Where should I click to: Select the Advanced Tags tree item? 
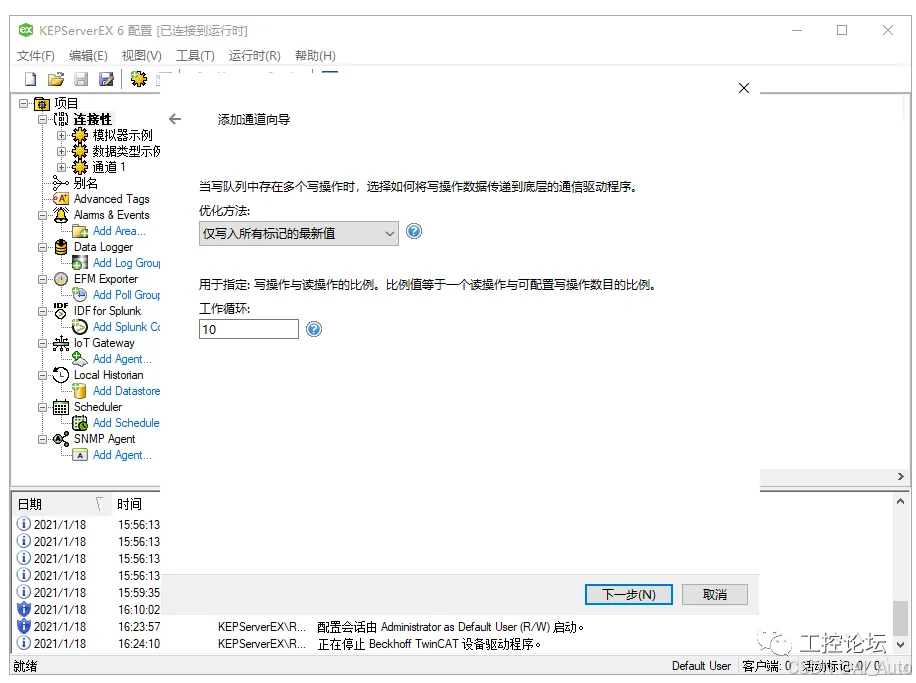[112, 199]
